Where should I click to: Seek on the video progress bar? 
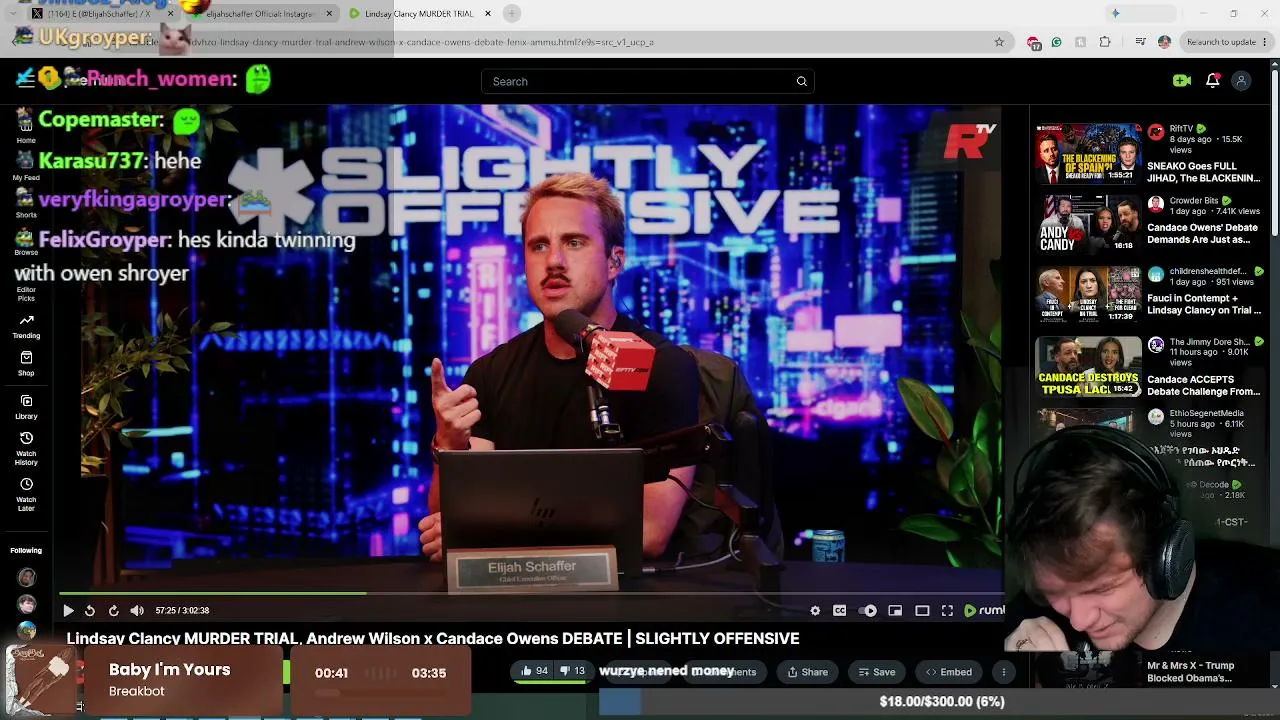[x=530, y=593]
